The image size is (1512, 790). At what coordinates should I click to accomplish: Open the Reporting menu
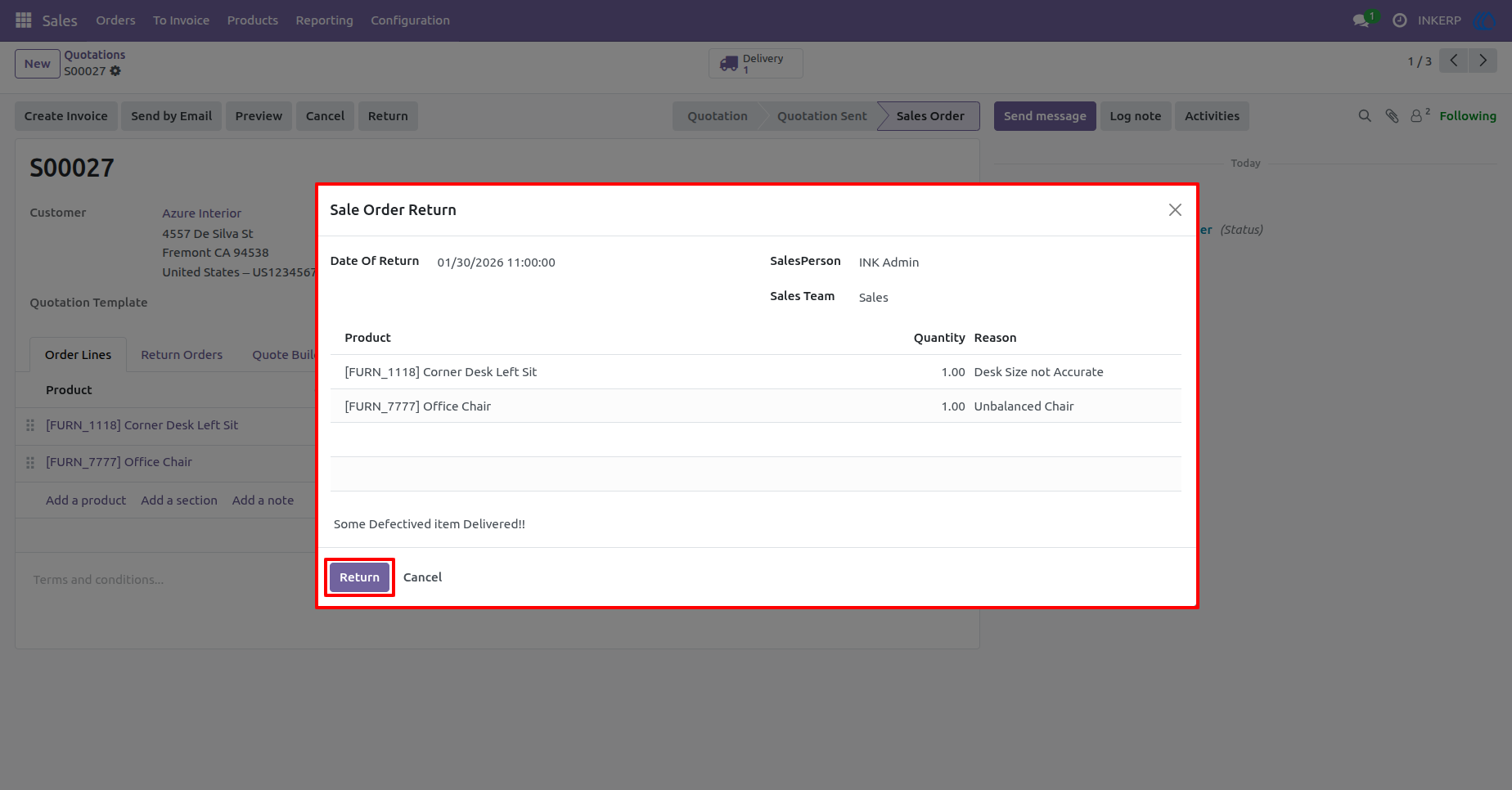(324, 20)
